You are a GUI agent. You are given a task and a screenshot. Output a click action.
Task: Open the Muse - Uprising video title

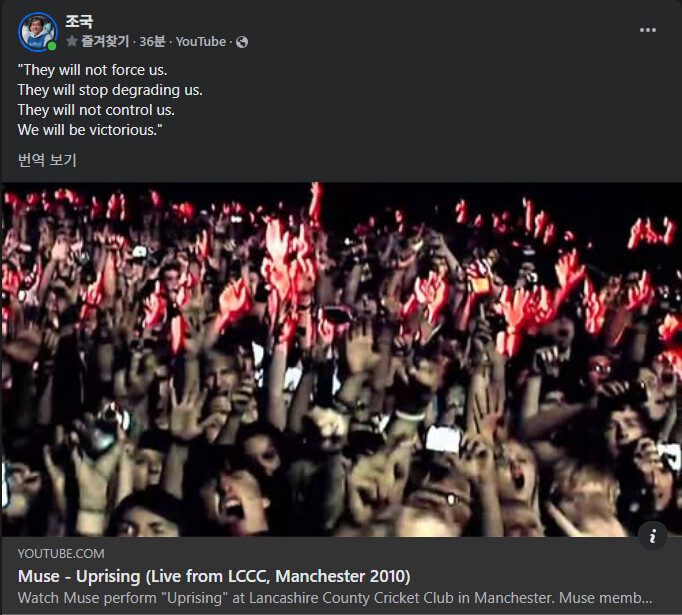[x=214, y=576]
